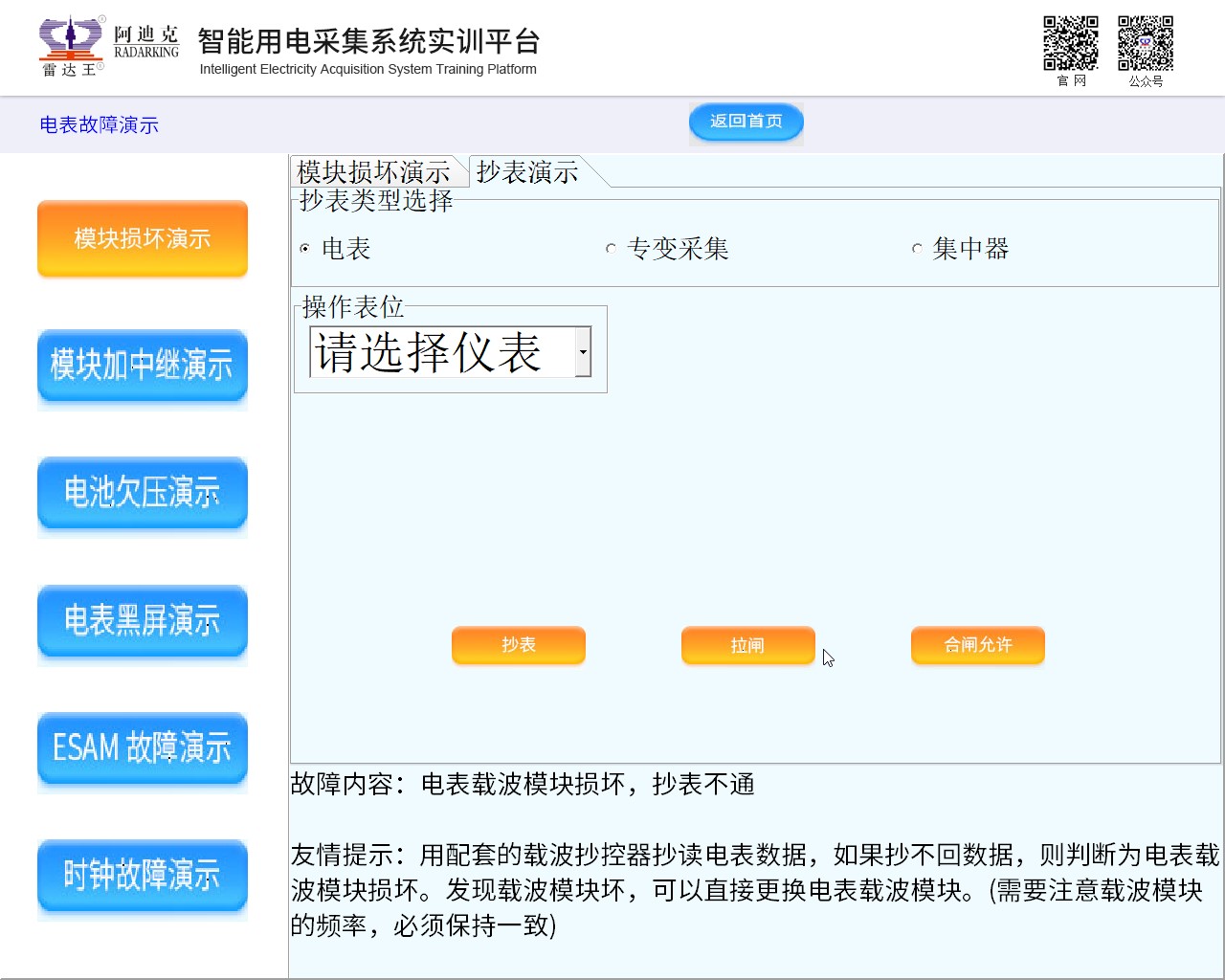The image size is (1225, 980).
Task: Switch to the 模块损坏演示 tab
Action: coord(373,172)
